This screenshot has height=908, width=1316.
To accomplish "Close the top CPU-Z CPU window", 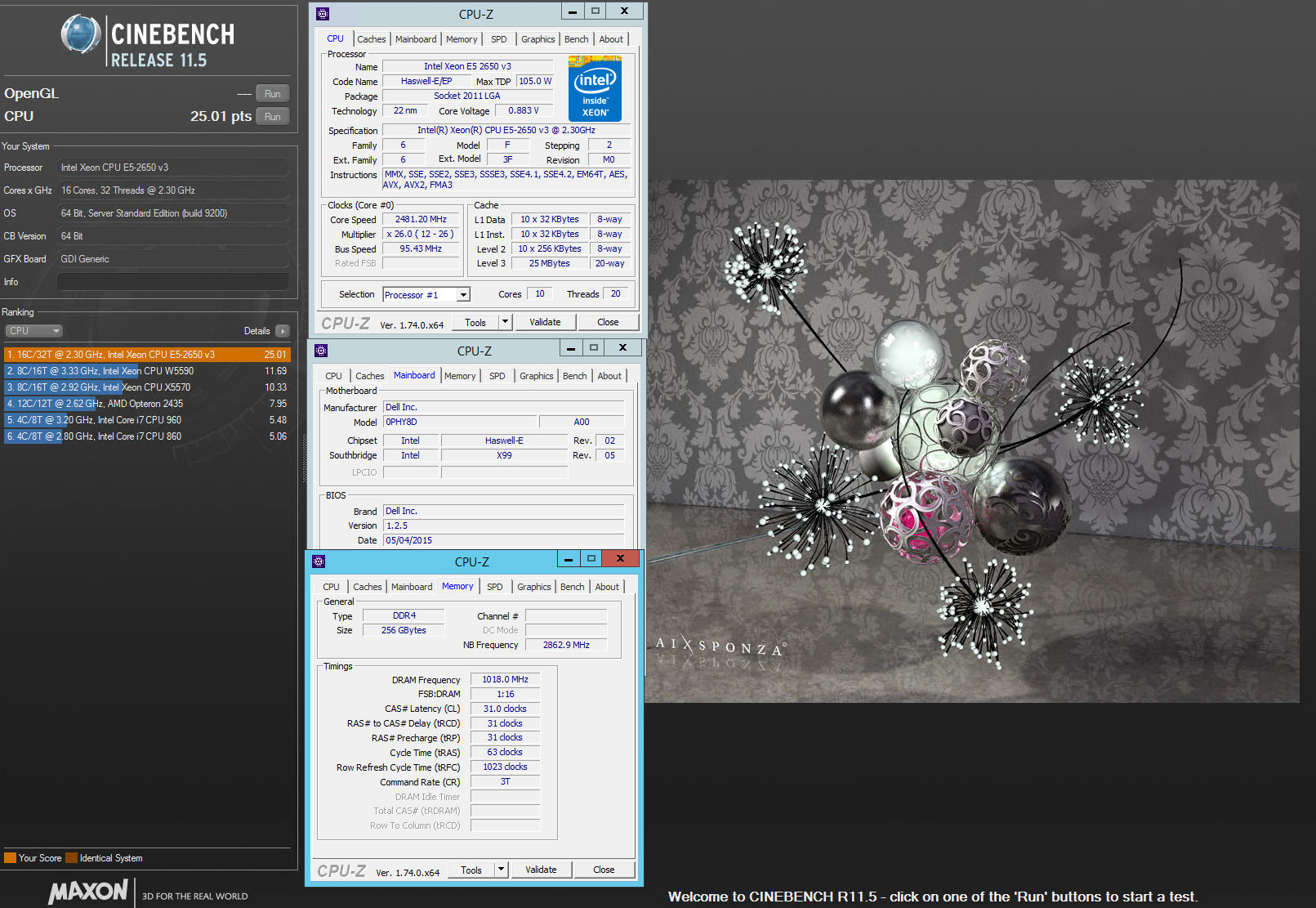I will click(625, 11).
